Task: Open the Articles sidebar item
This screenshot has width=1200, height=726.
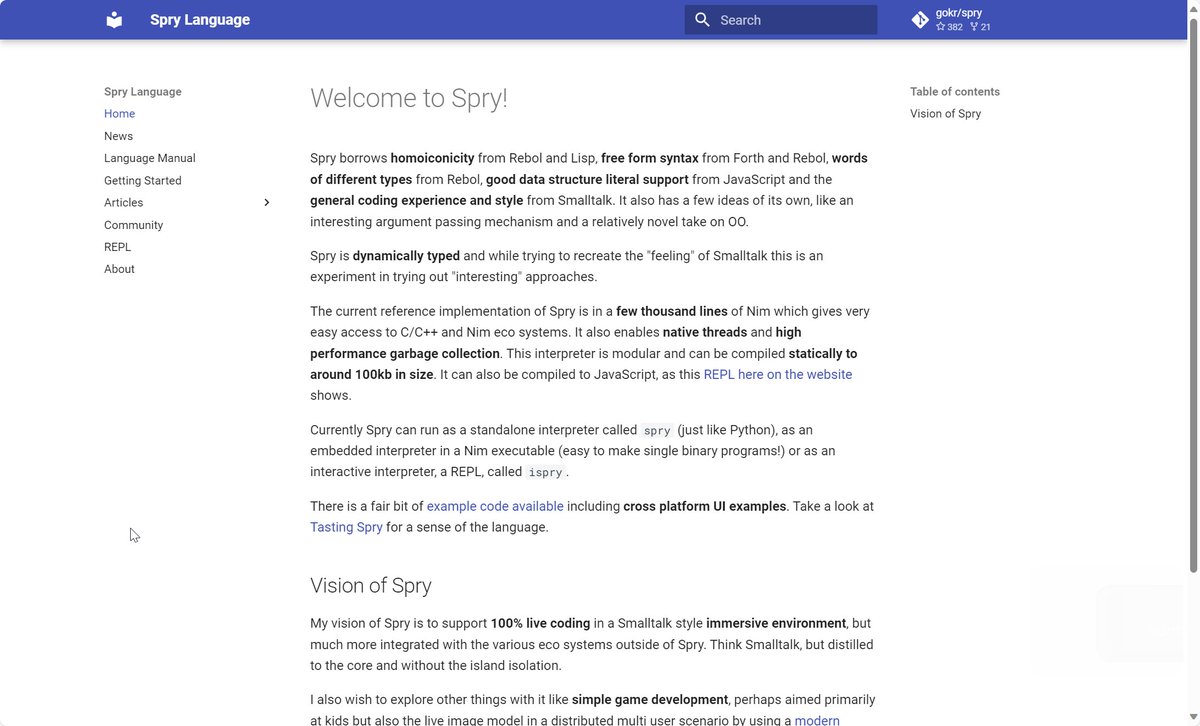Action: pyautogui.click(x=124, y=203)
